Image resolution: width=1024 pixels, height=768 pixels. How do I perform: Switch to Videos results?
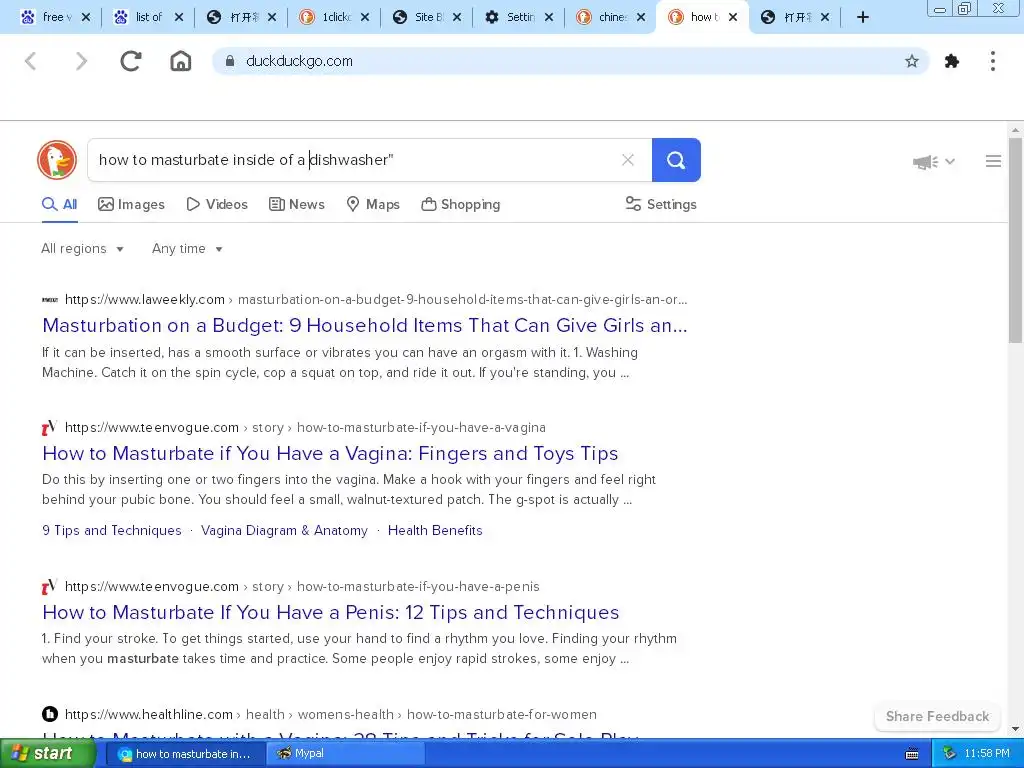pyautogui.click(x=217, y=204)
